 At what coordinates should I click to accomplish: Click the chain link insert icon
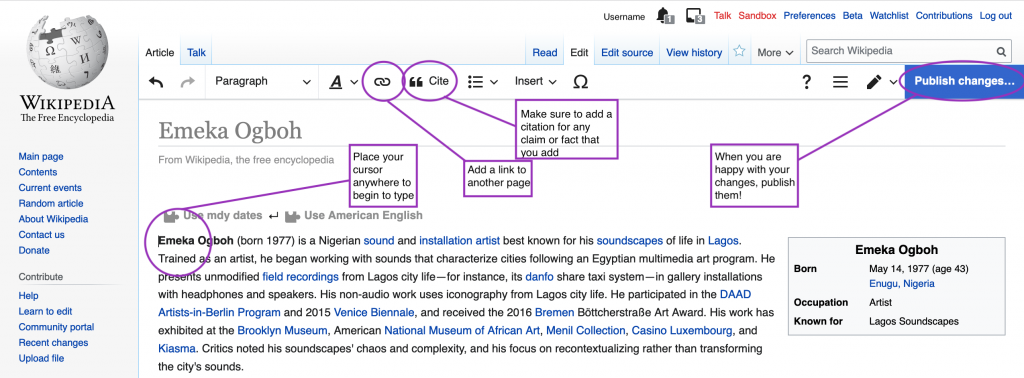pos(381,82)
